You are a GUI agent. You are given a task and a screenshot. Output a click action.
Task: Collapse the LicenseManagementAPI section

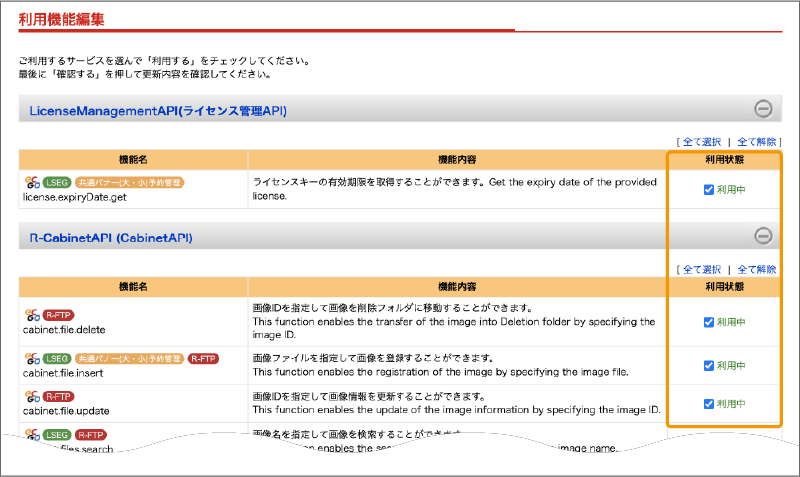click(x=763, y=109)
